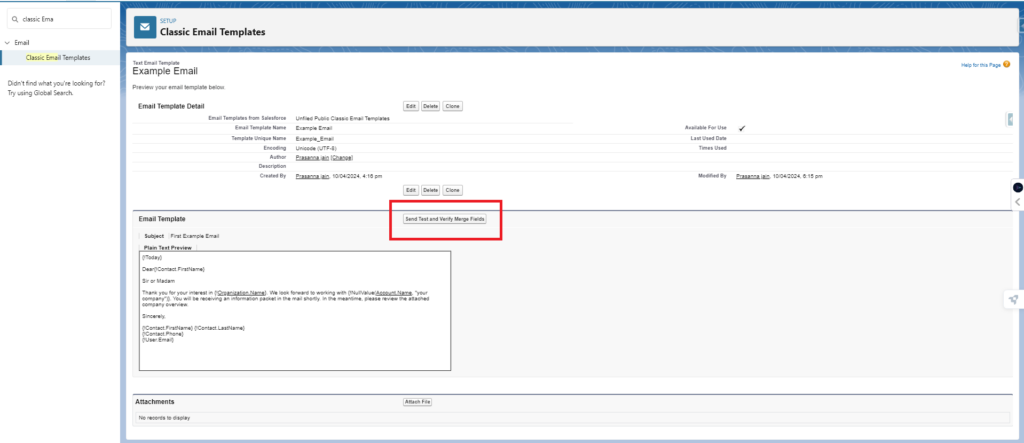Select Classic Email Templates in sidebar
The image size is (1024, 443).
(x=64, y=57)
